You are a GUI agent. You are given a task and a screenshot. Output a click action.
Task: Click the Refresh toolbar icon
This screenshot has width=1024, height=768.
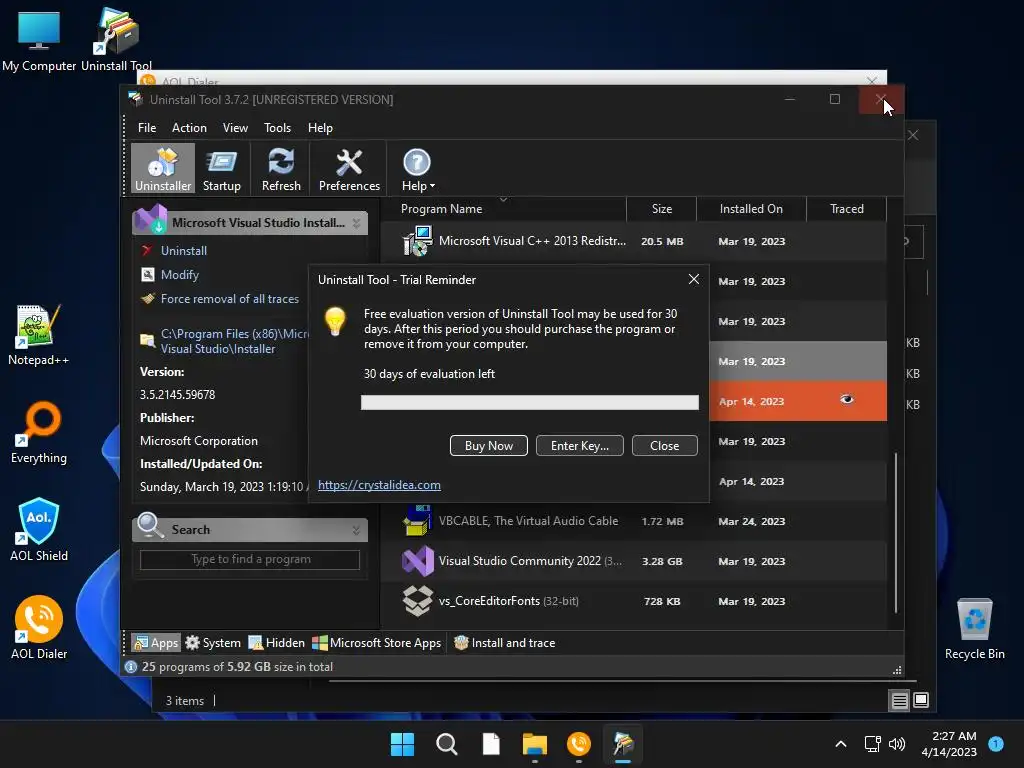tap(281, 168)
